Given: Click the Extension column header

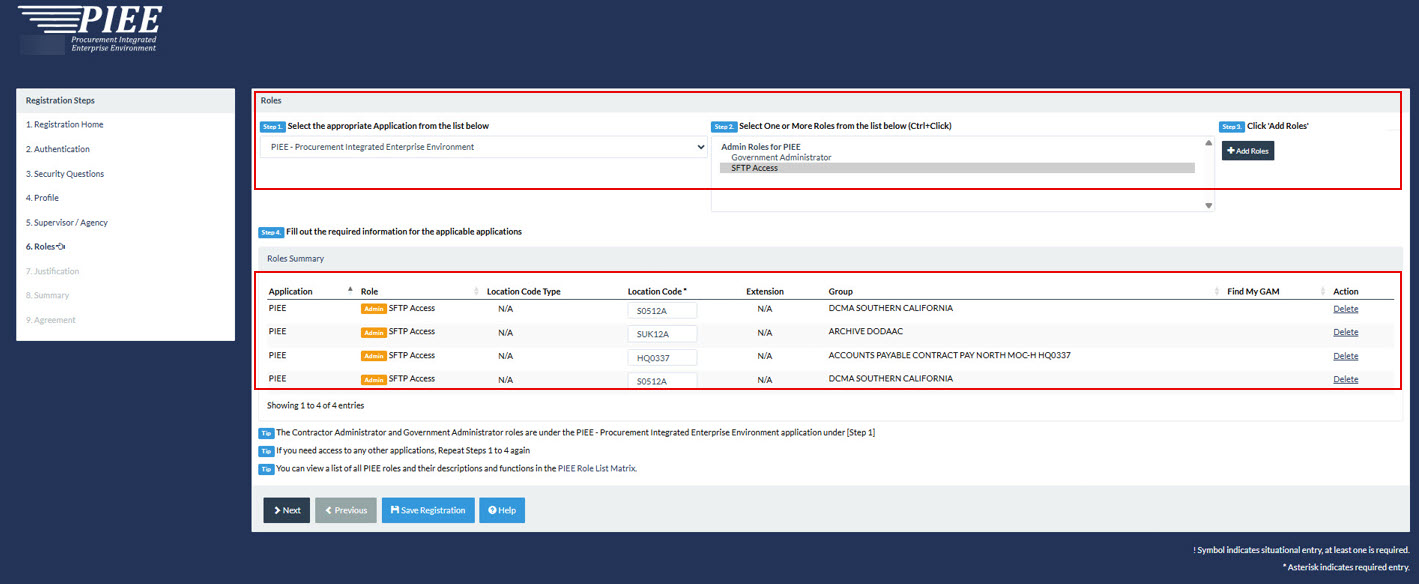Looking at the screenshot, I should [x=765, y=291].
